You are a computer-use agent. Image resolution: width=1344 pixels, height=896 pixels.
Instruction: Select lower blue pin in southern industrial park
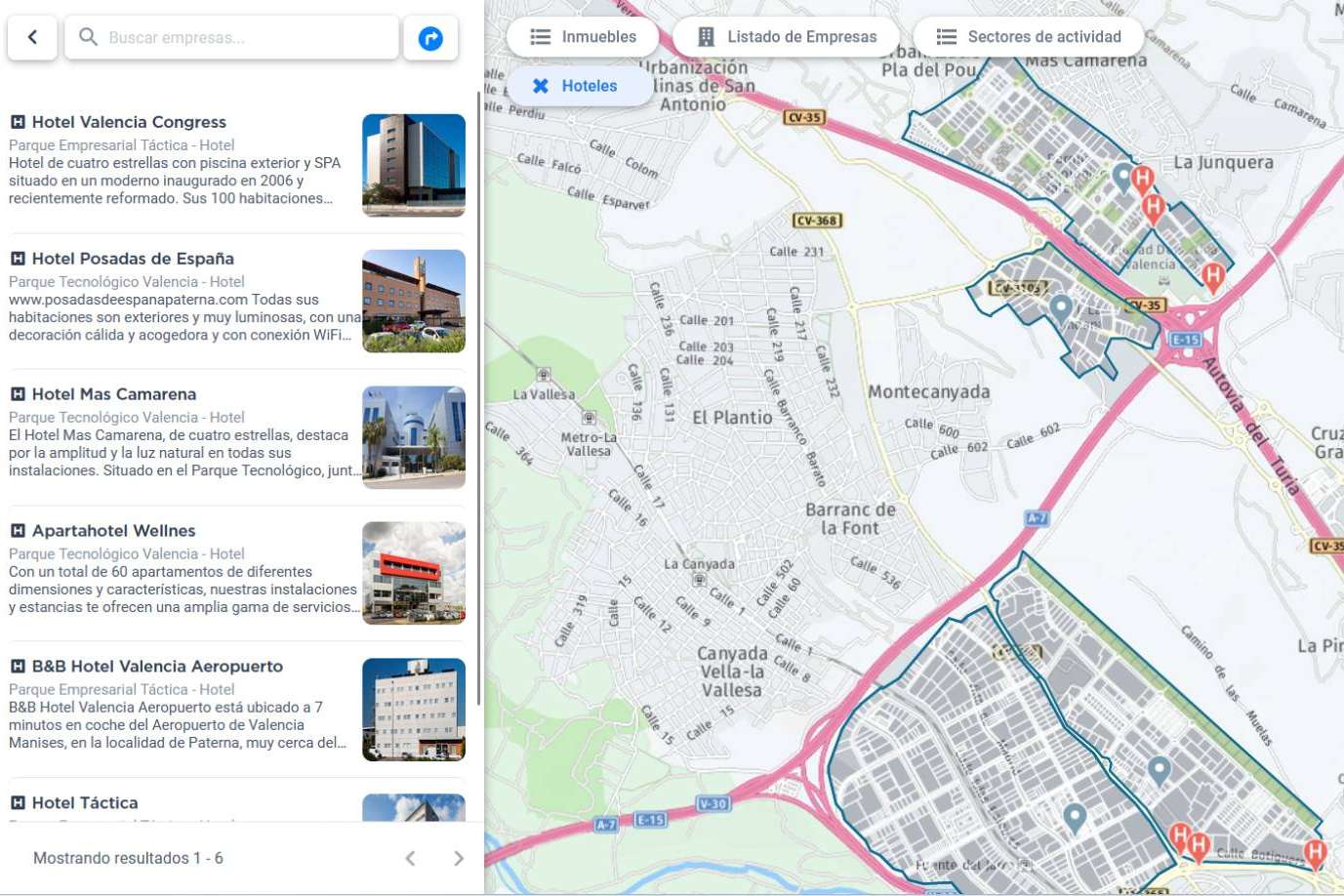(x=1075, y=819)
